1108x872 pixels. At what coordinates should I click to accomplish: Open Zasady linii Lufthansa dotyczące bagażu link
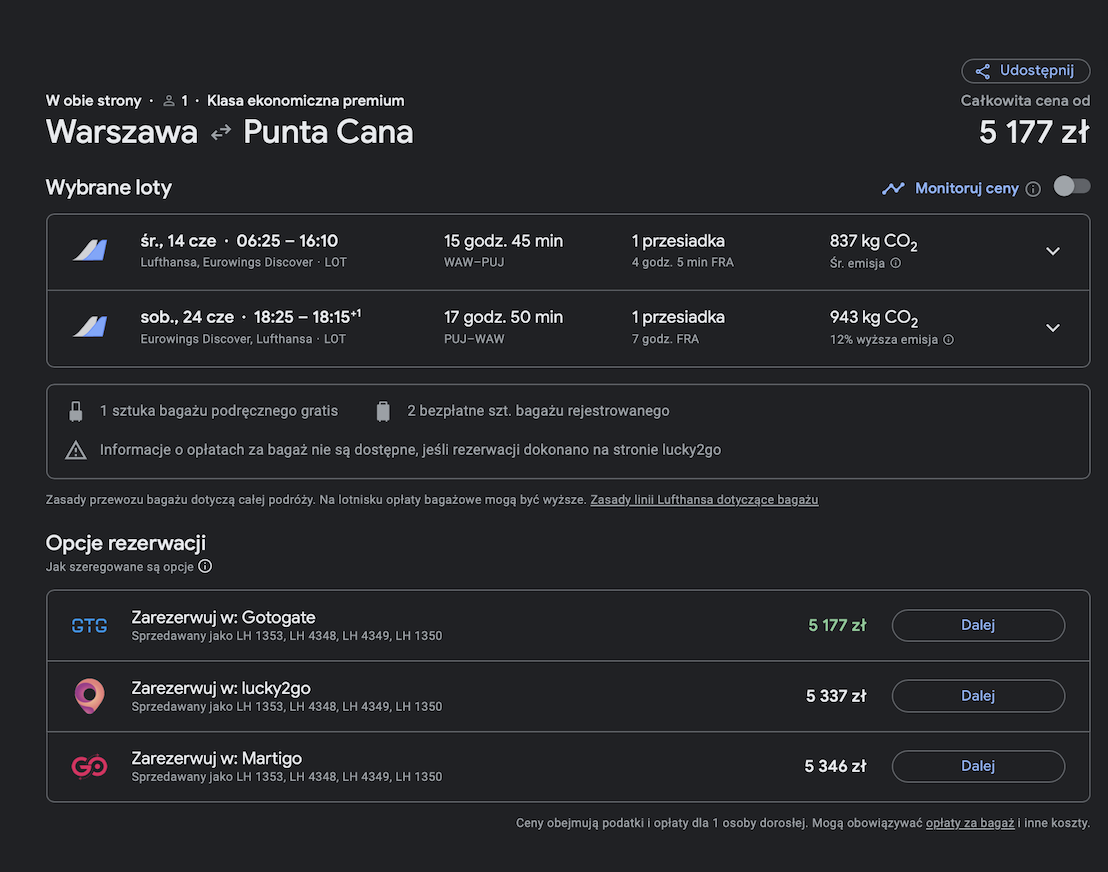[x=704, y=500]
